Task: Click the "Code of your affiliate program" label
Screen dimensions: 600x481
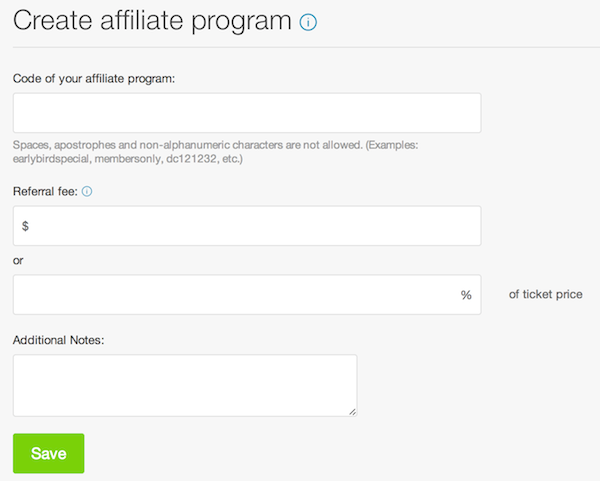Action: click(x=94, y=78)
